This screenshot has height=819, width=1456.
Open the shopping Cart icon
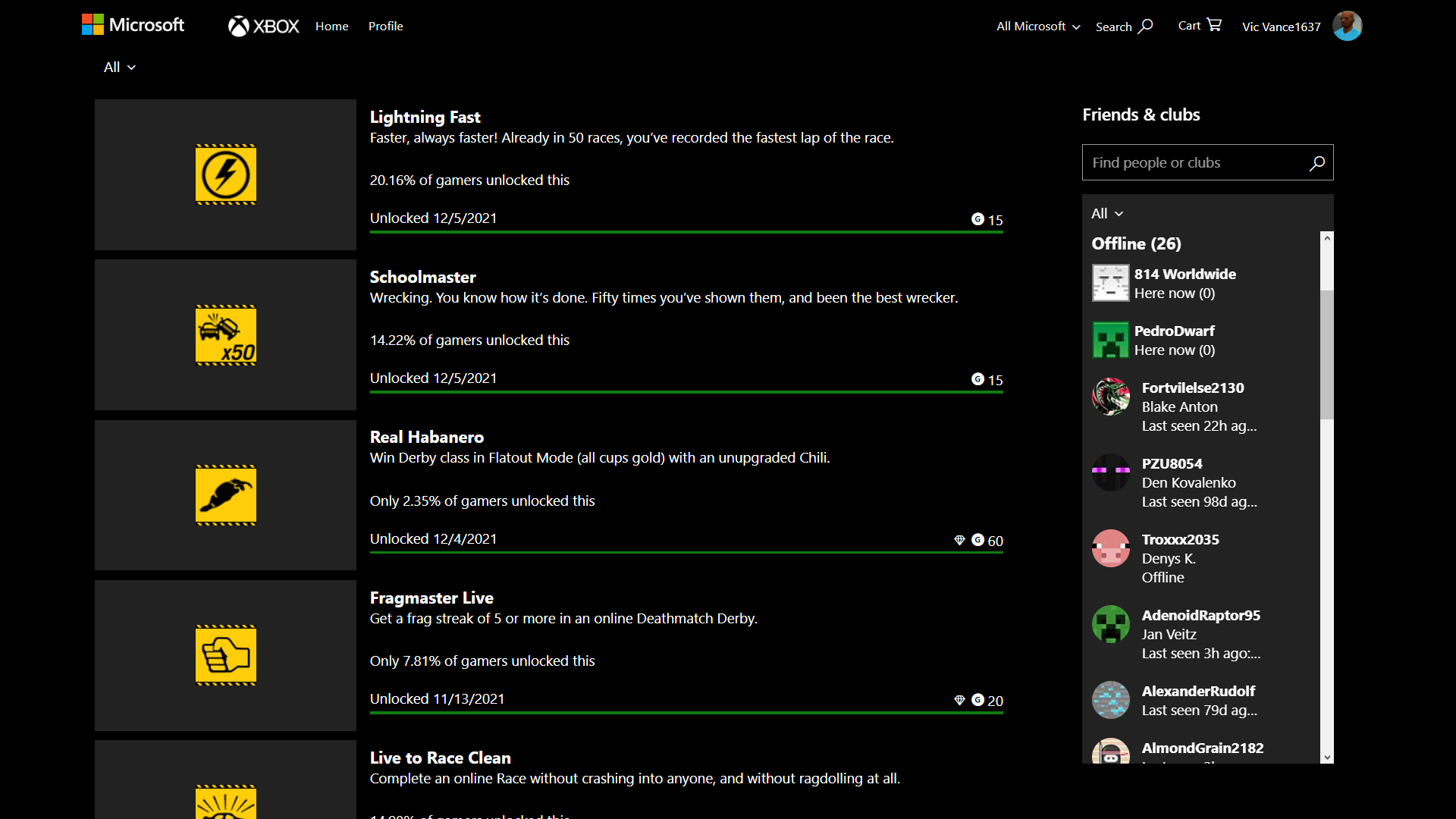[1214, 25]
